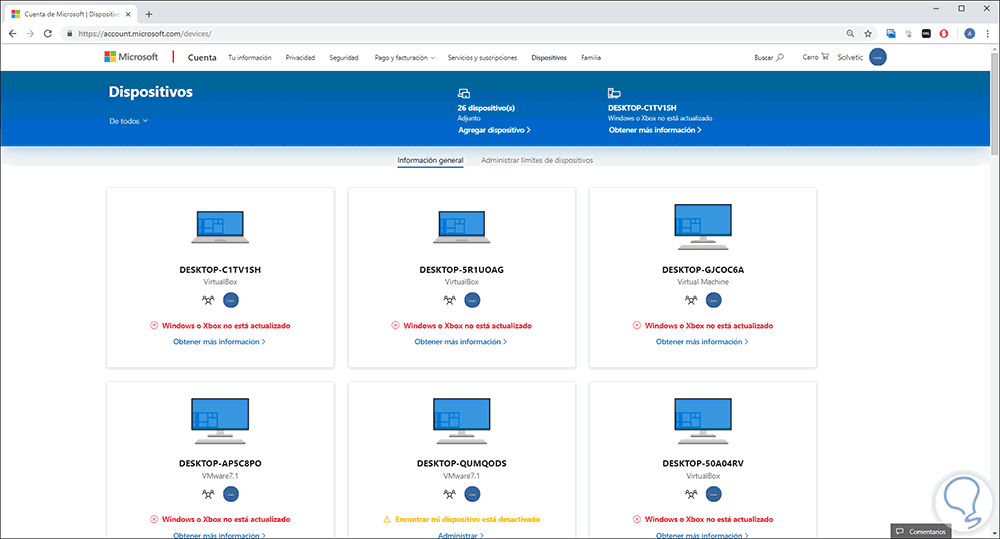1000x539 pixels.
Task: Click user avatar on DESKTOP-C1TV1SH card
Action: coord(231,300)
